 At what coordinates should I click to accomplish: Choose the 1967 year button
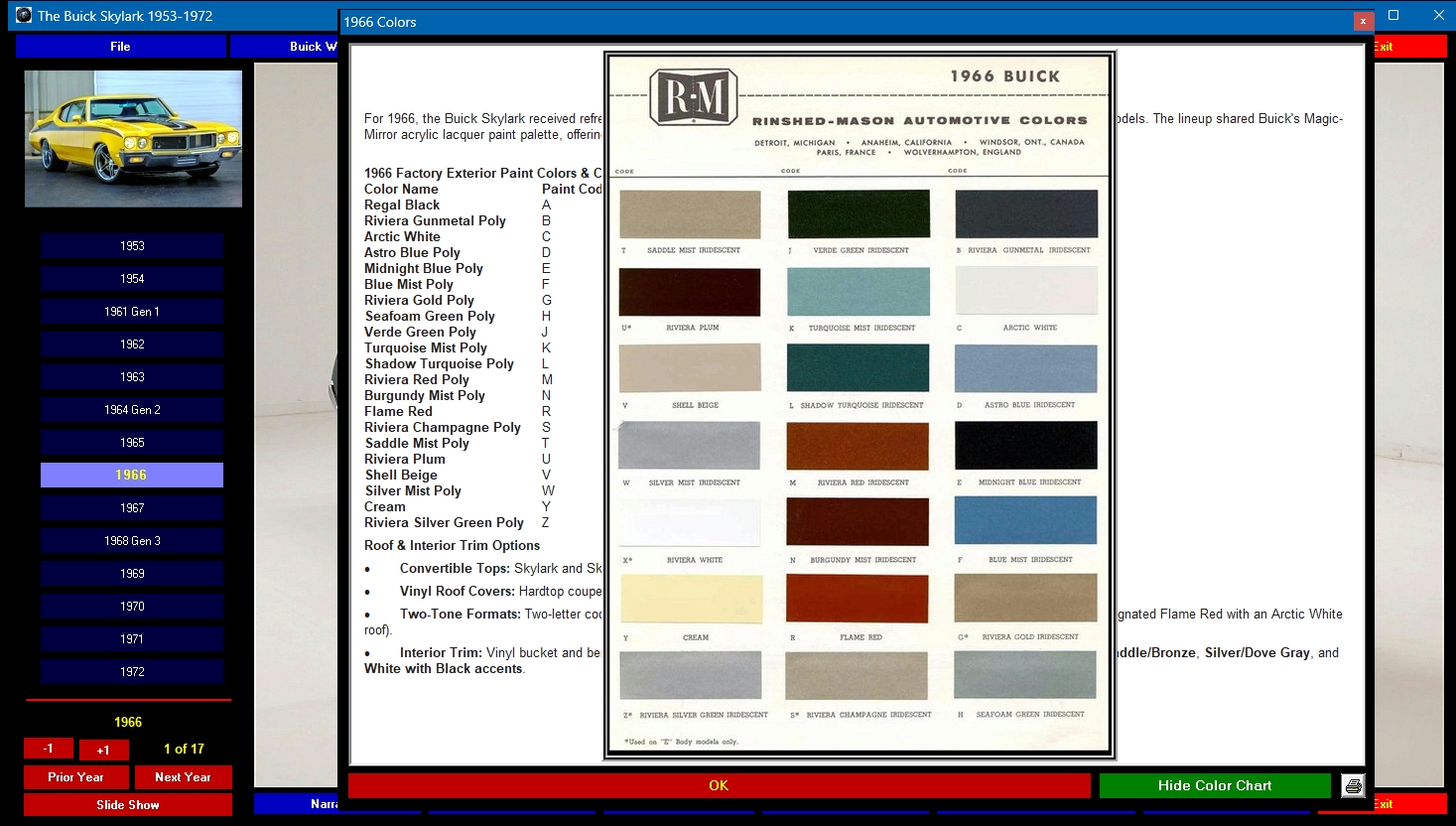tap(132, 508)
